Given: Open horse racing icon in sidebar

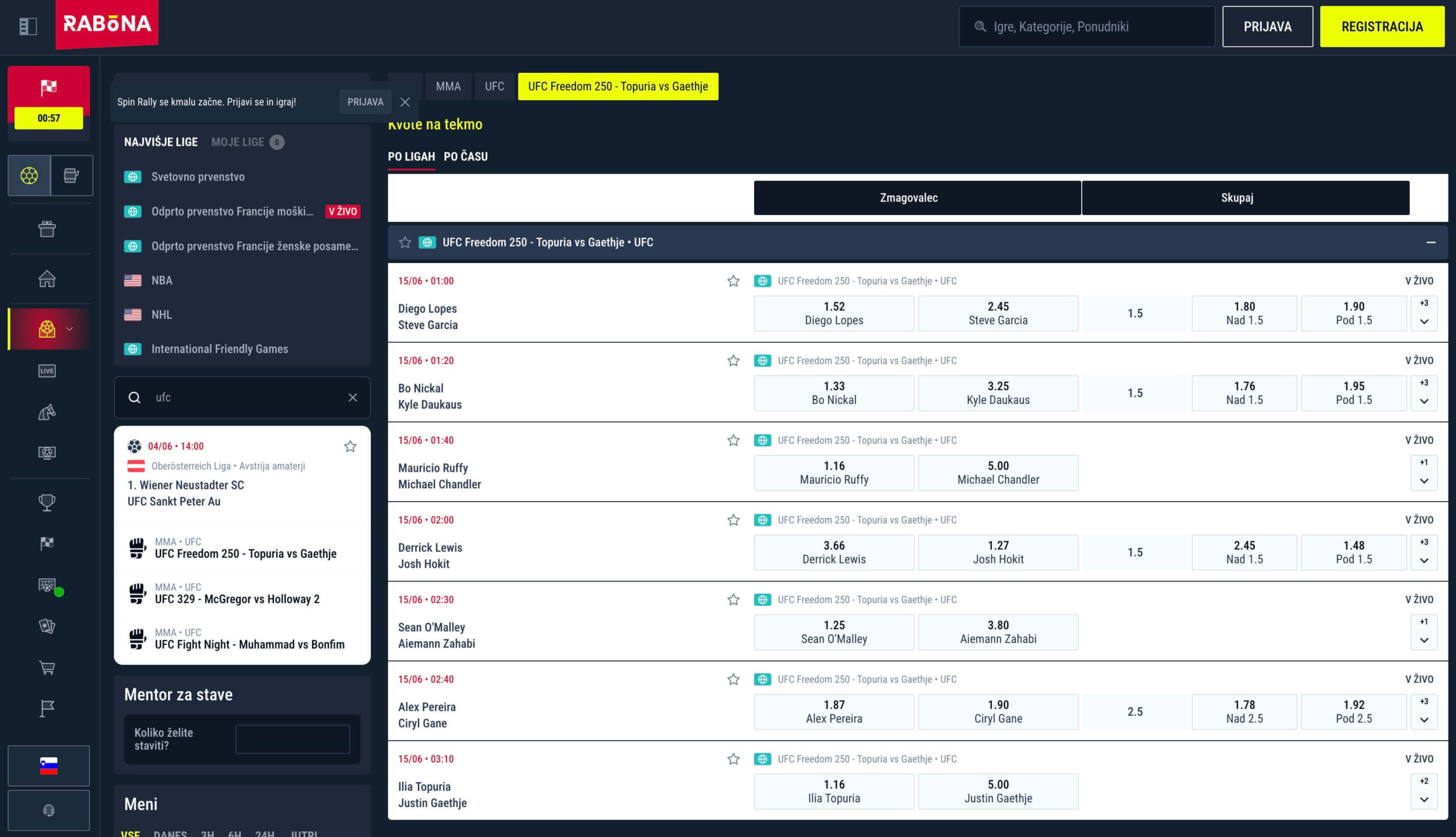Looking at the screenshot, I should [47, 412].
